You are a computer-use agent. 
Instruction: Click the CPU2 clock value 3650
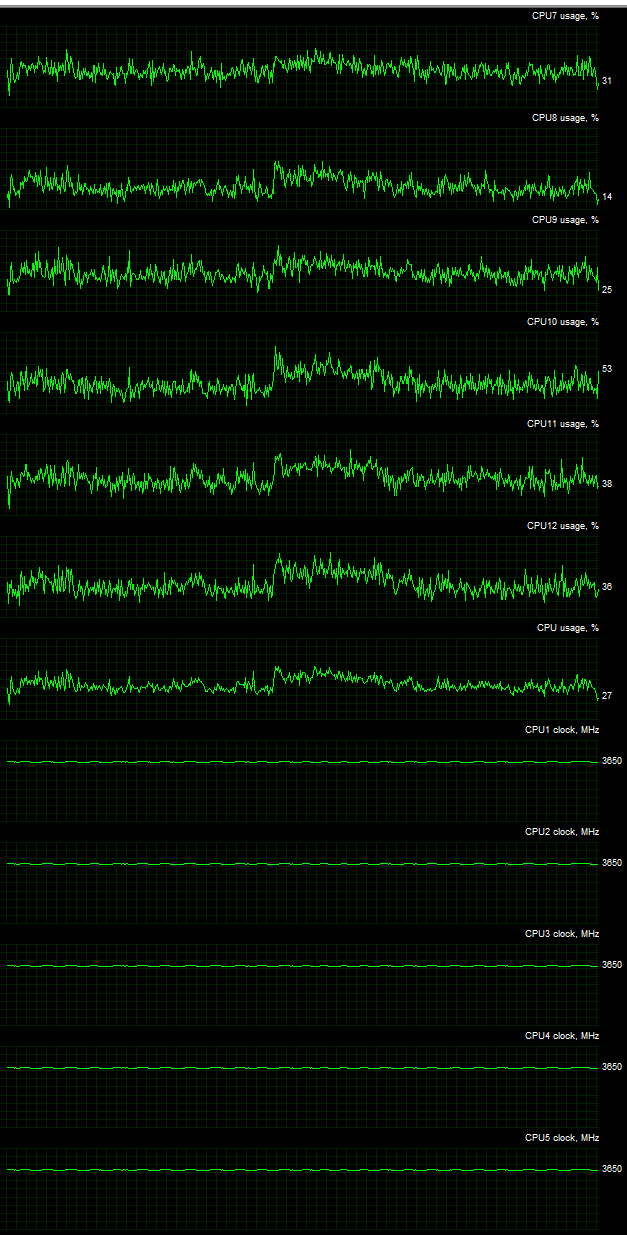(x=612, y=863)
